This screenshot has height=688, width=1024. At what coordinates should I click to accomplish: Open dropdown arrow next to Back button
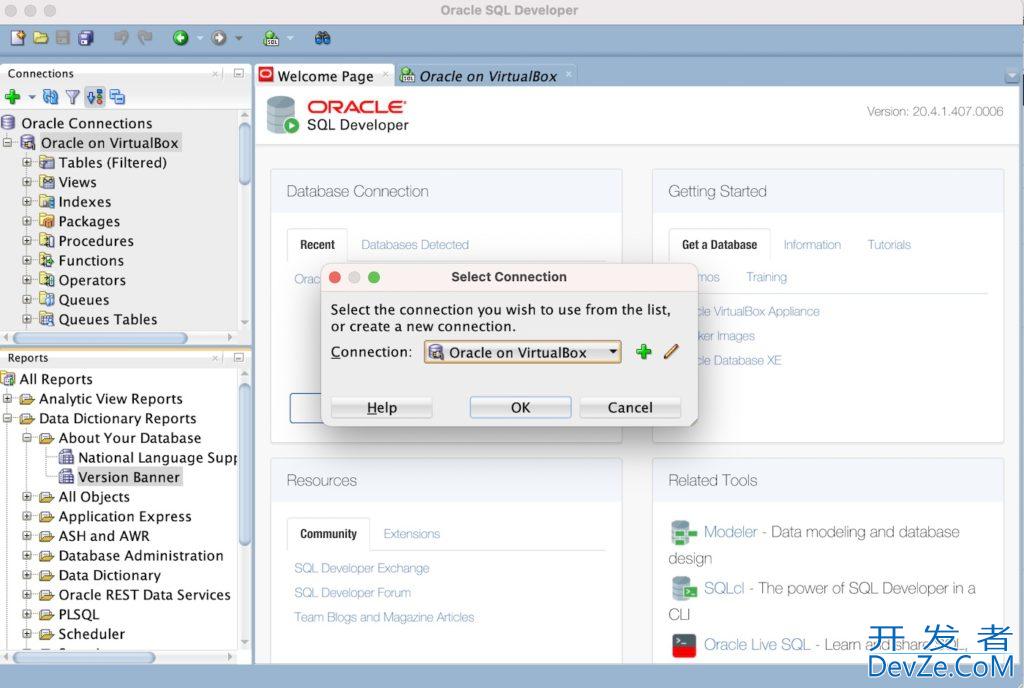(x=200, y=38)
